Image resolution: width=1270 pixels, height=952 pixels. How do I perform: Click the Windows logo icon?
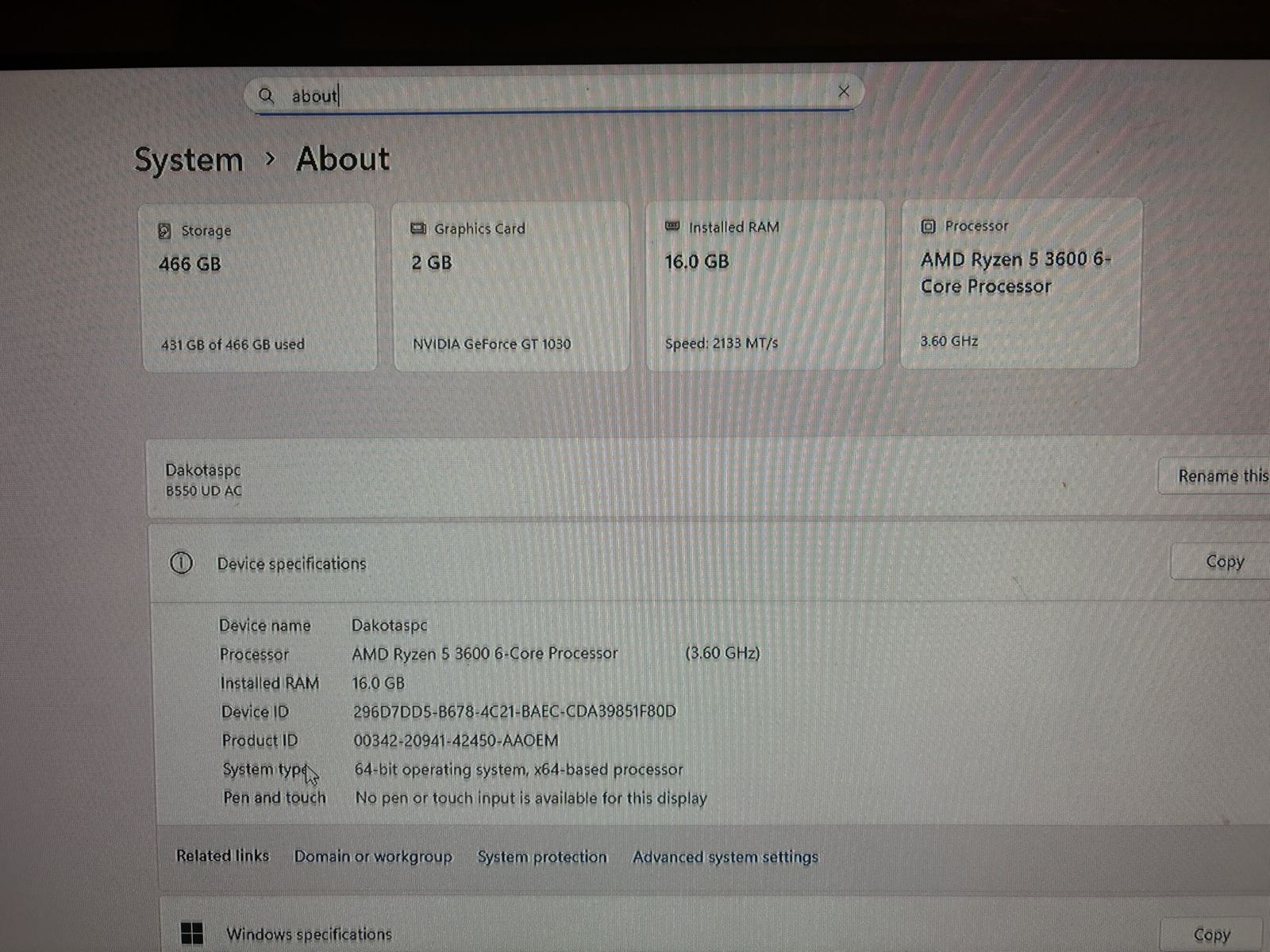(192, 934)
